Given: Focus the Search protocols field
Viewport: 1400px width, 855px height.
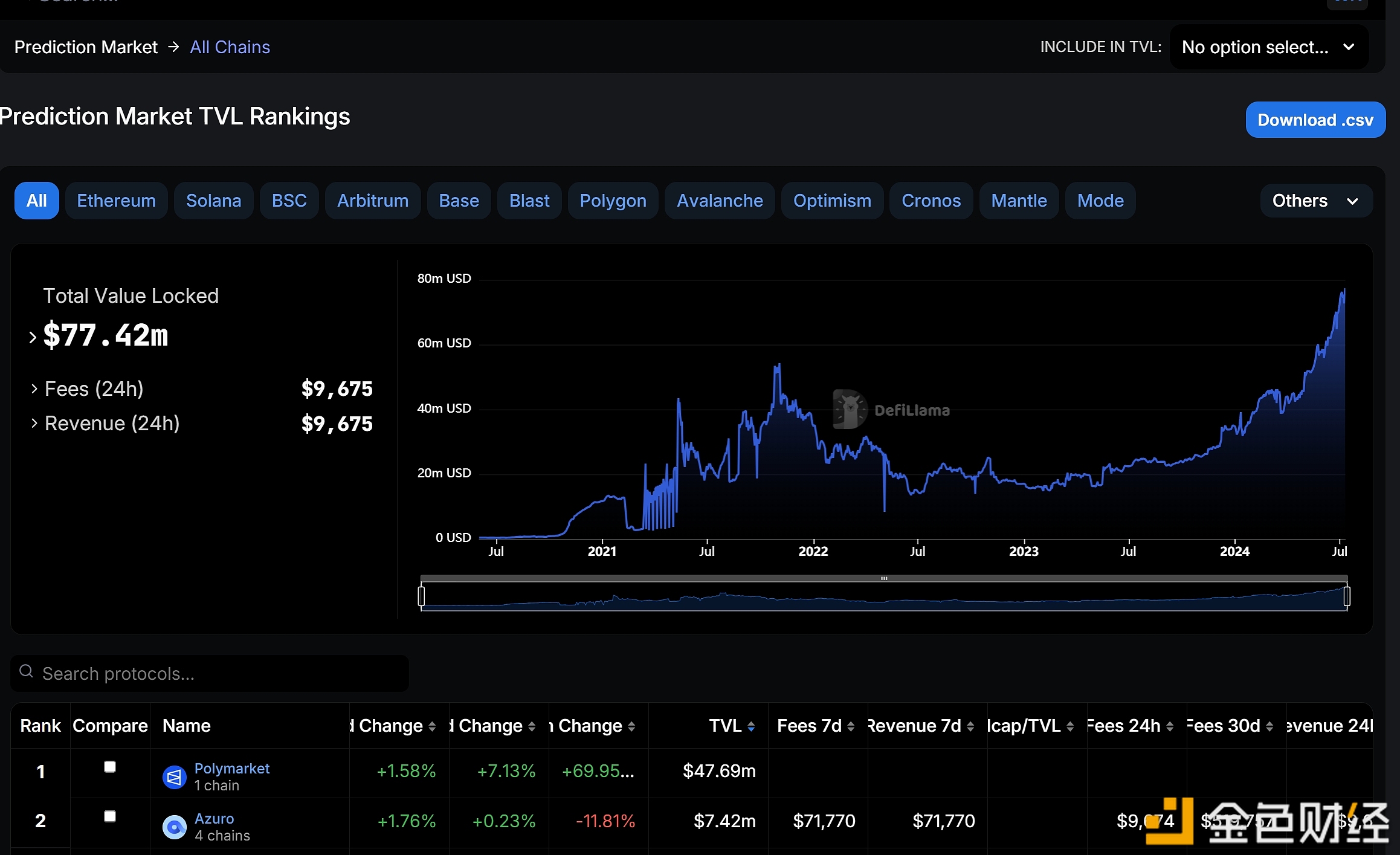Looking at the screenshot, I should point(210,673).
